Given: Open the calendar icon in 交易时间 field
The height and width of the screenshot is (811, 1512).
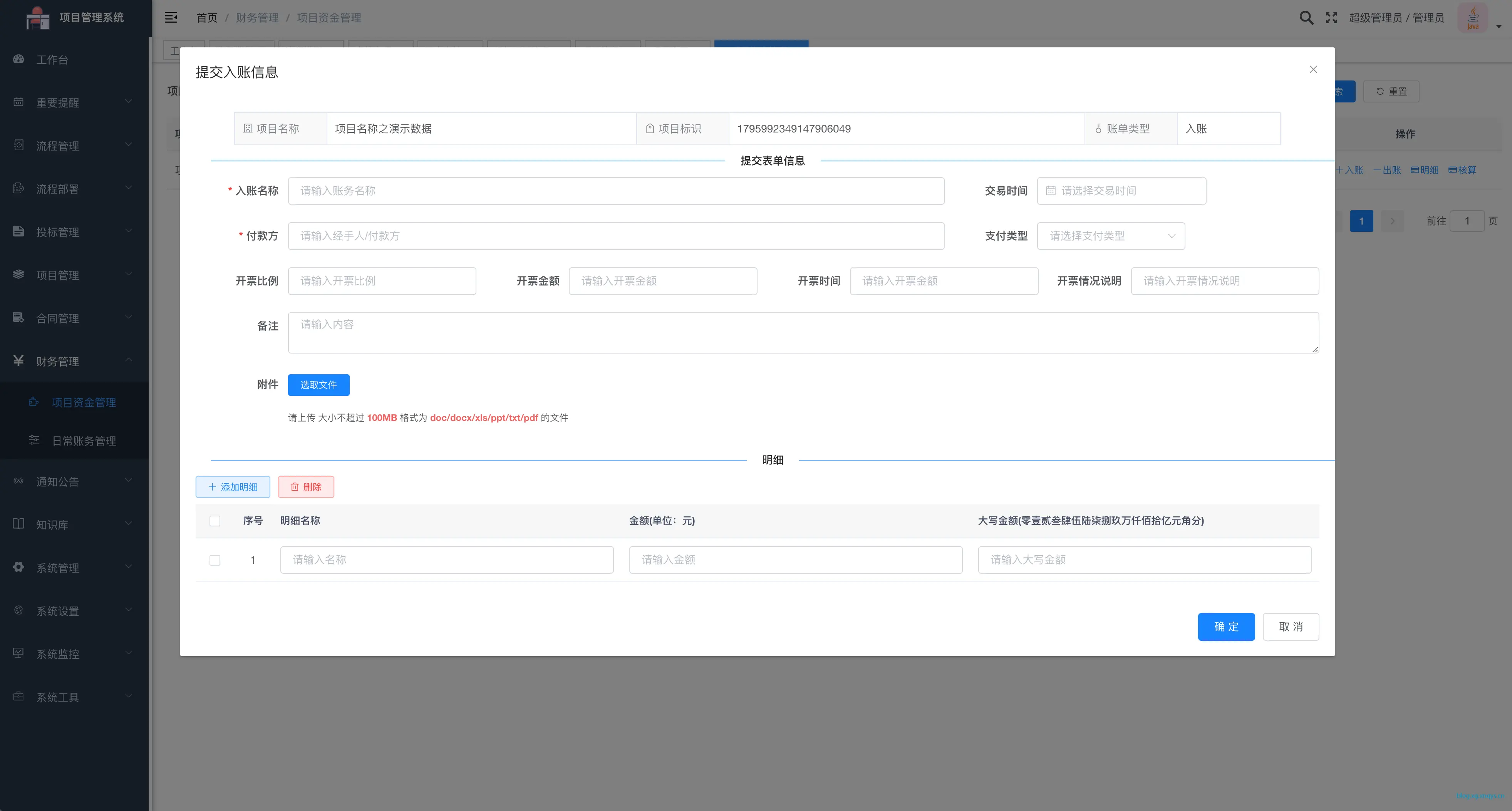Looking at the screenshot, I should point(1051,191).
